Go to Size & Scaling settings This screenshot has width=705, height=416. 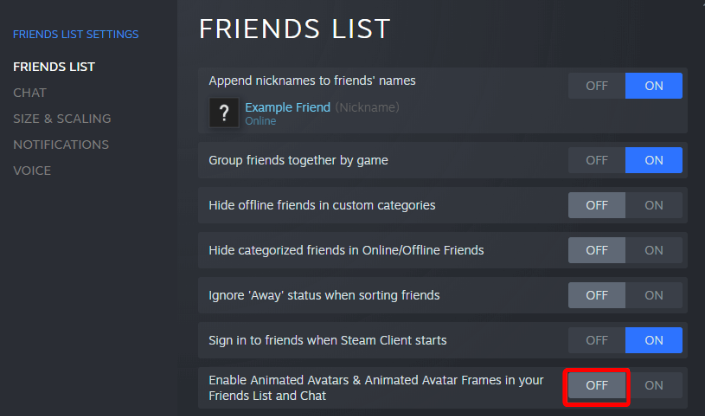coord(62,119)
